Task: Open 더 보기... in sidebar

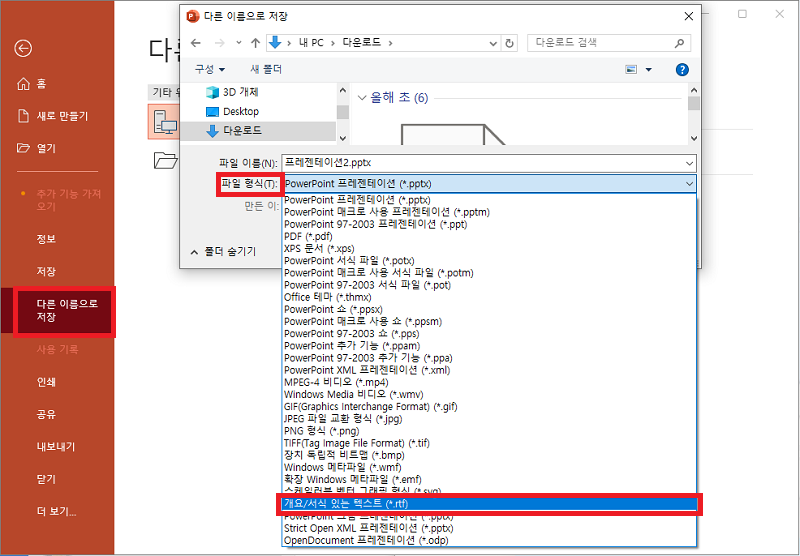Action: (x=56, y=512)
